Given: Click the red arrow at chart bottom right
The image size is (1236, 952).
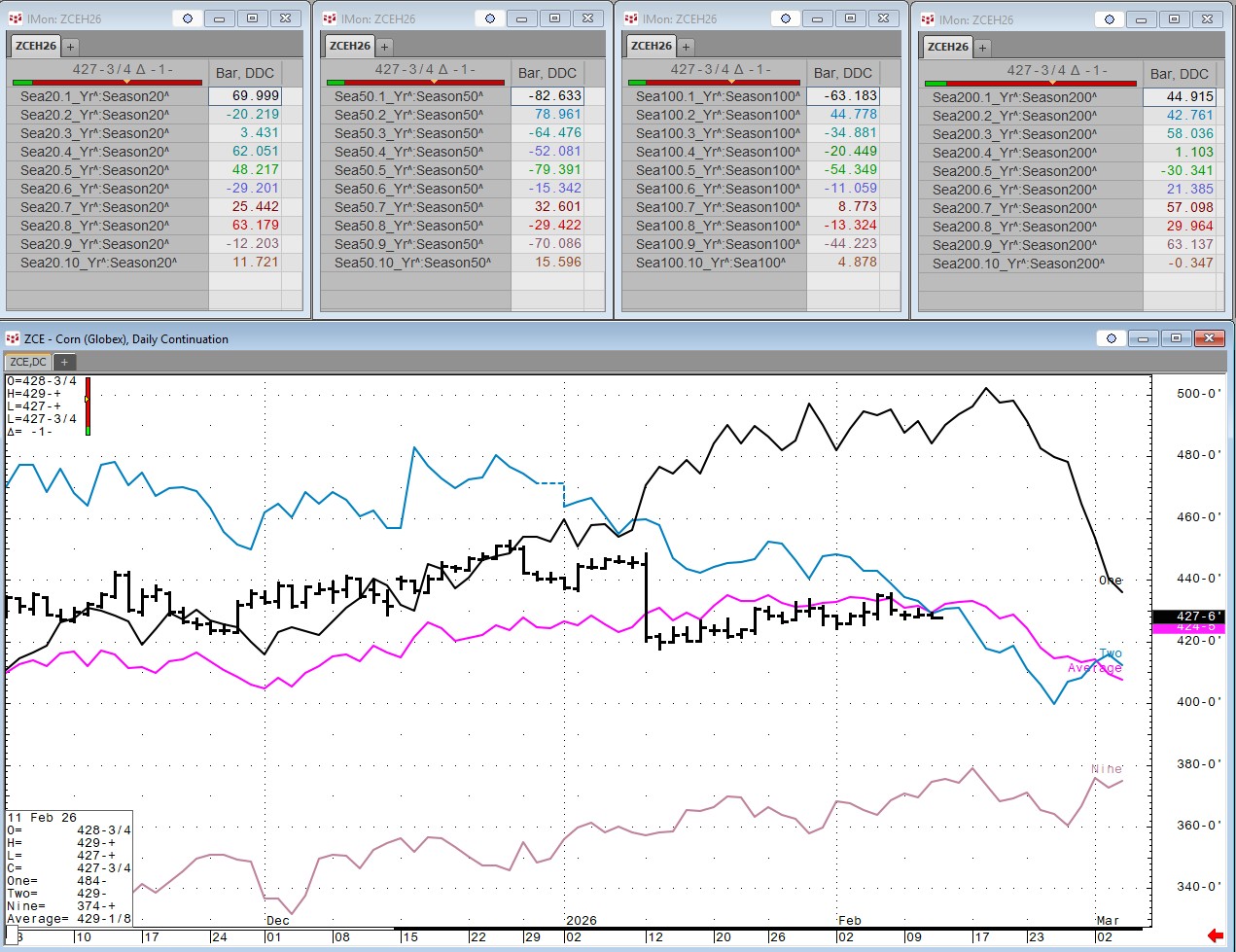Looking at the screenshot, I should pos(1215,935).
